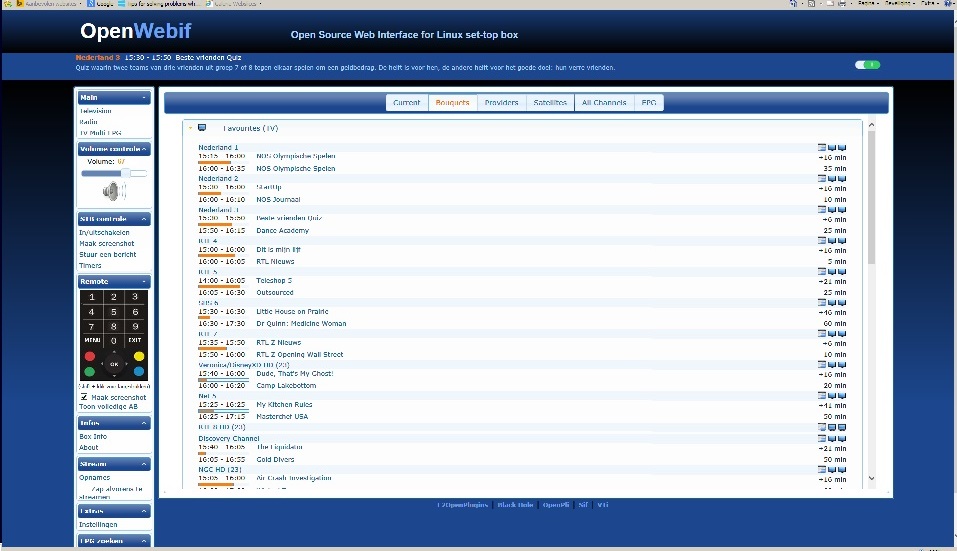The image size is (957, 551).
Task: Click remote MENU key
Action: pyautogui.click(x=92, y=340)
